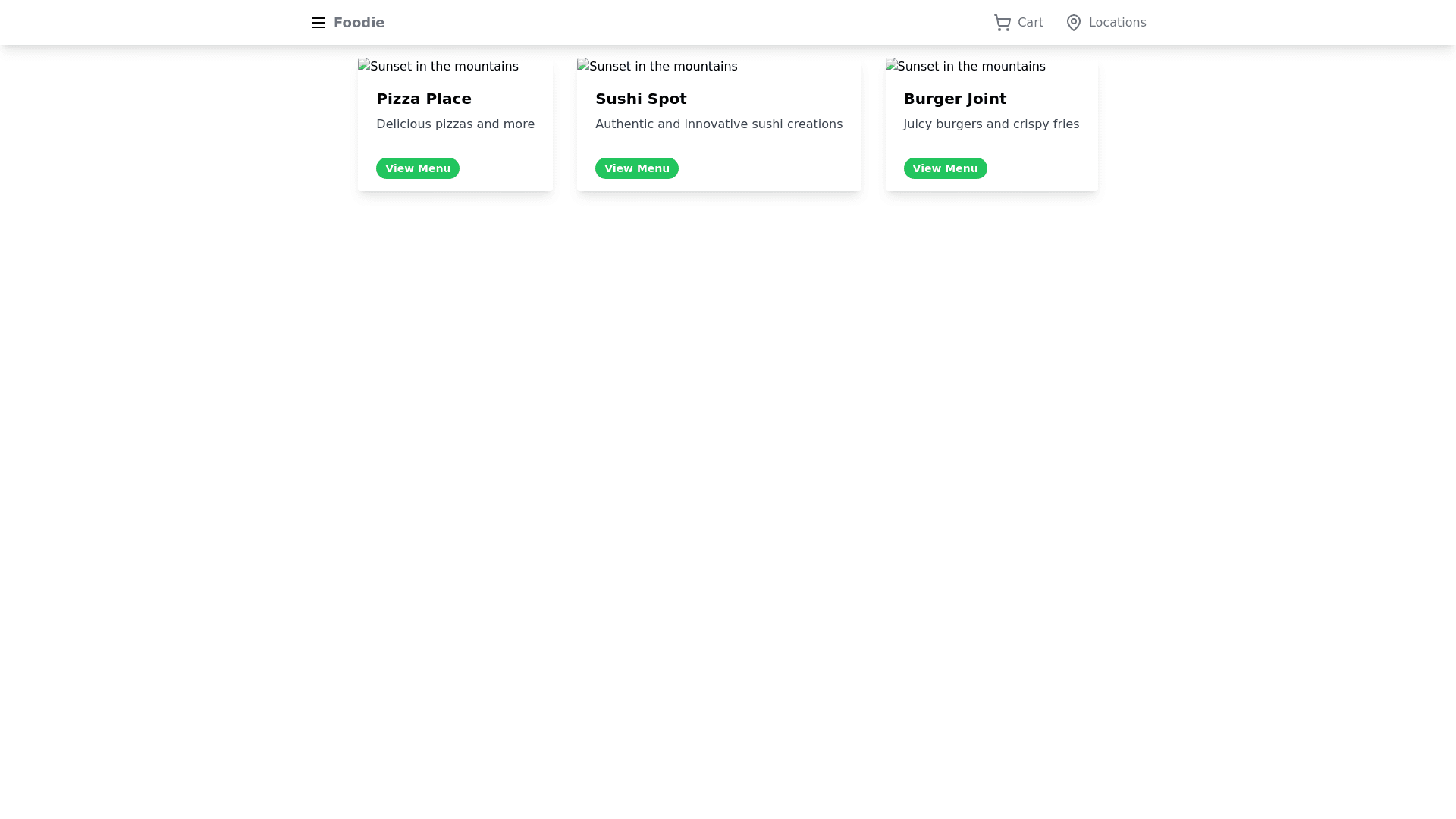Click 'Delicious pizzas and more' description
Viewport: 1456px width, 819px height.
[x=455, y=124]
